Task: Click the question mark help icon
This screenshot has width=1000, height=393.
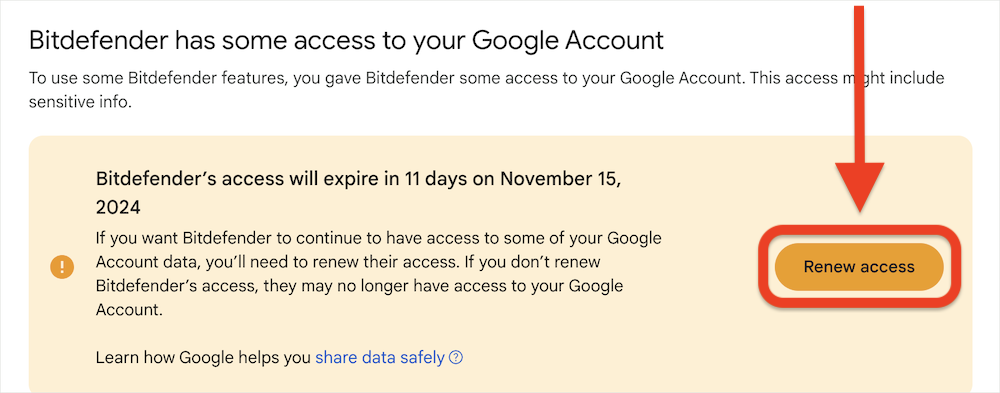Action: 455,357
